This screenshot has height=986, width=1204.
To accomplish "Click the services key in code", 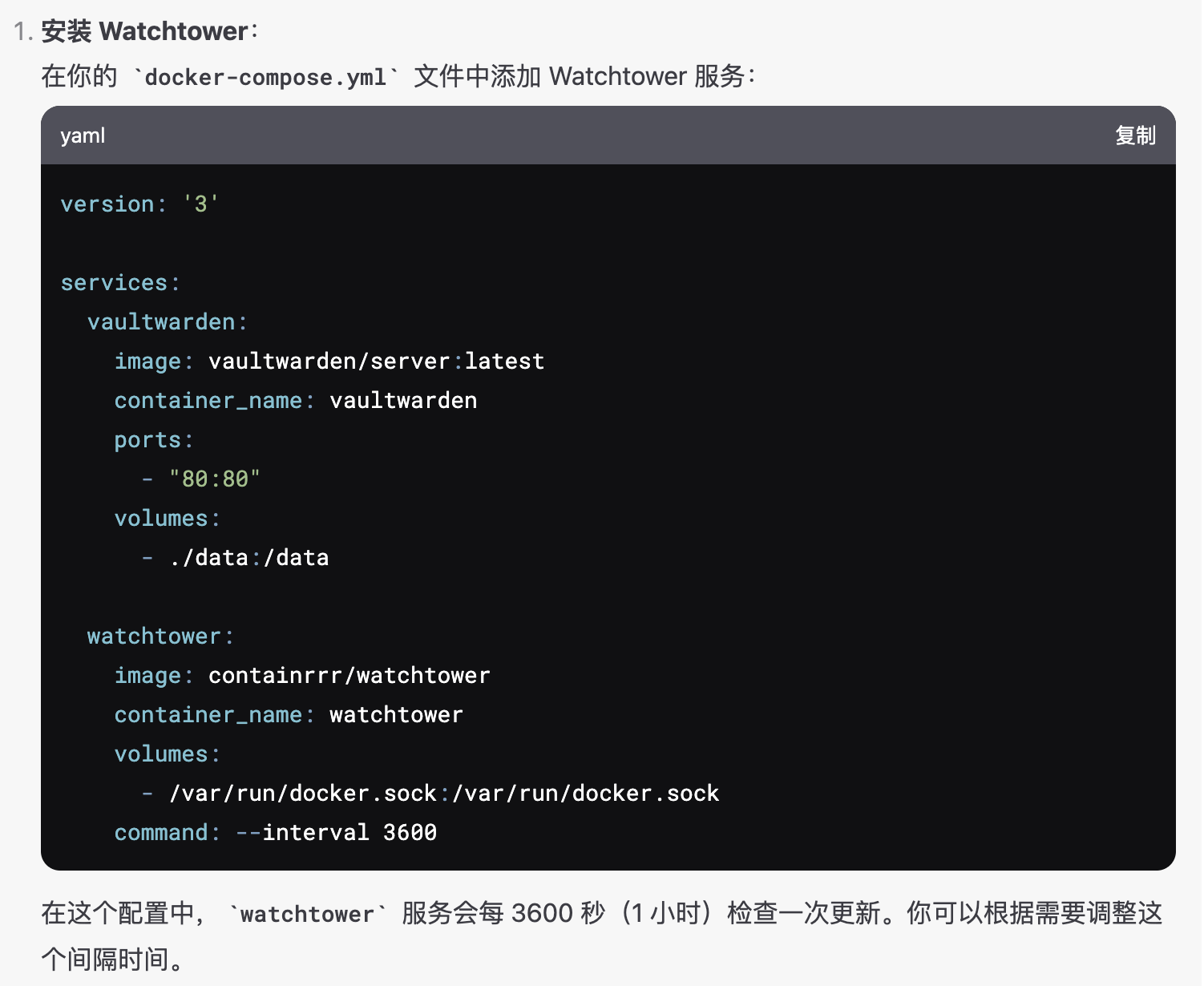I will click(x=120, y=283).
